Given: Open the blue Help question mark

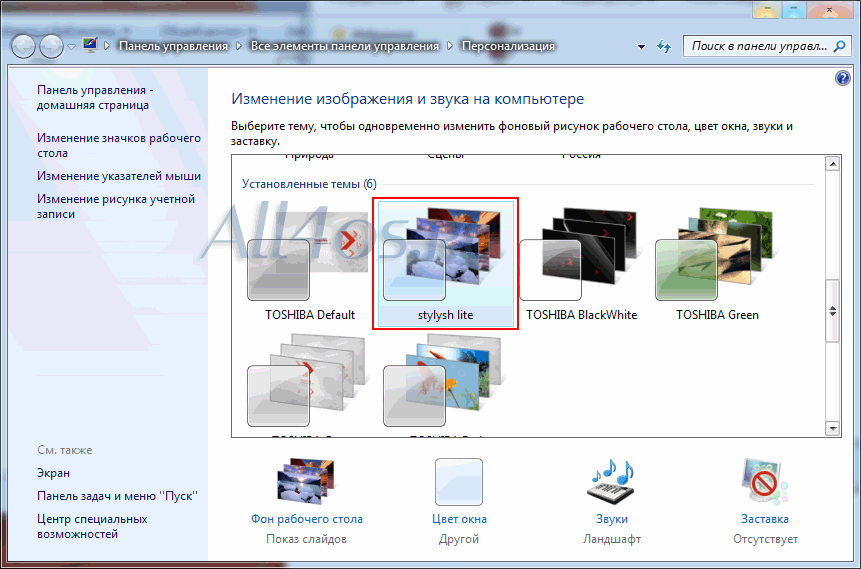Looking at the screenshot, I should [x=842, y=79].
